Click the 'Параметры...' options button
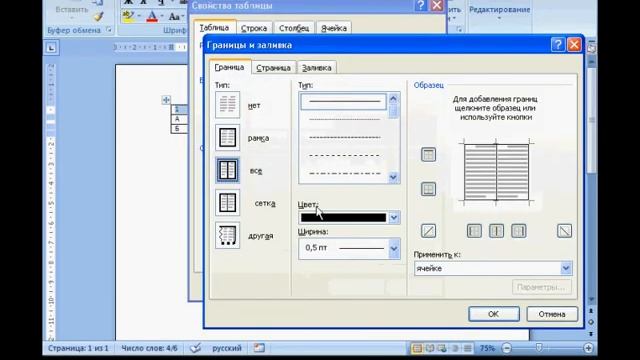 541,287
